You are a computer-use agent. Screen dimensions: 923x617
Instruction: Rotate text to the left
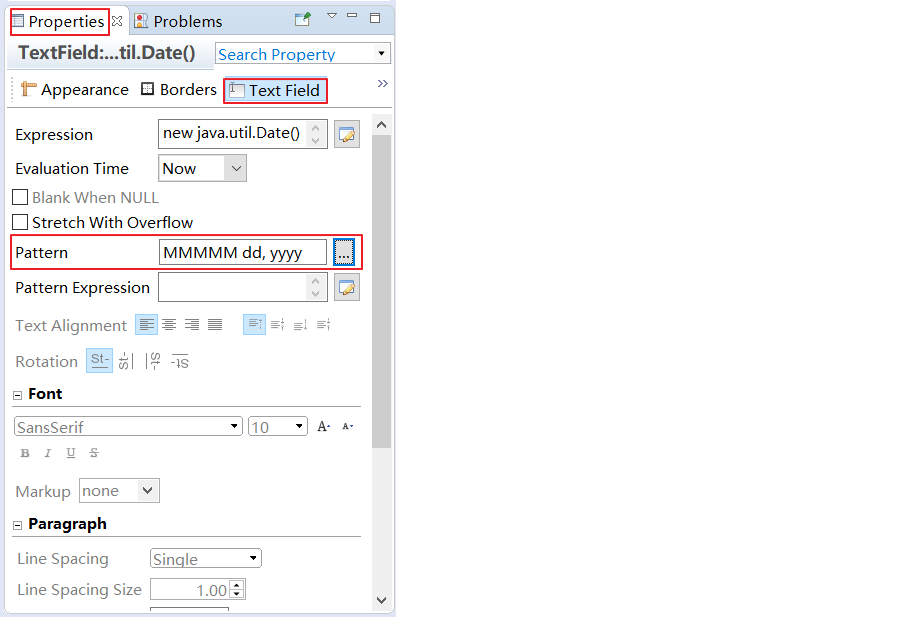[127, 361]
